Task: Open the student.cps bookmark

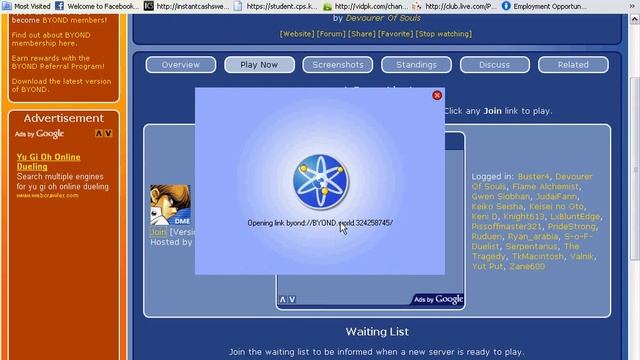Action: pos(276,6)
